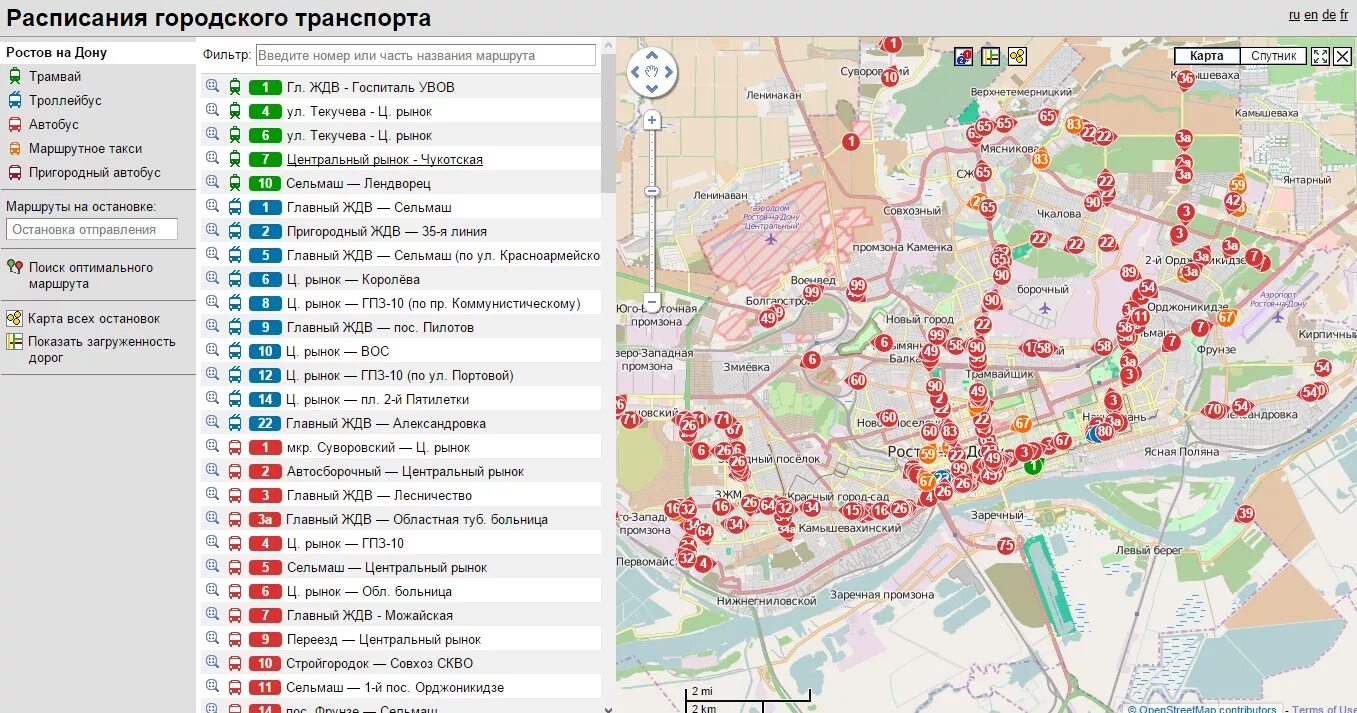Screen dimensions: 1357x713
Task: Focus the Остановка отправления input field
Action: pos(92,229)
